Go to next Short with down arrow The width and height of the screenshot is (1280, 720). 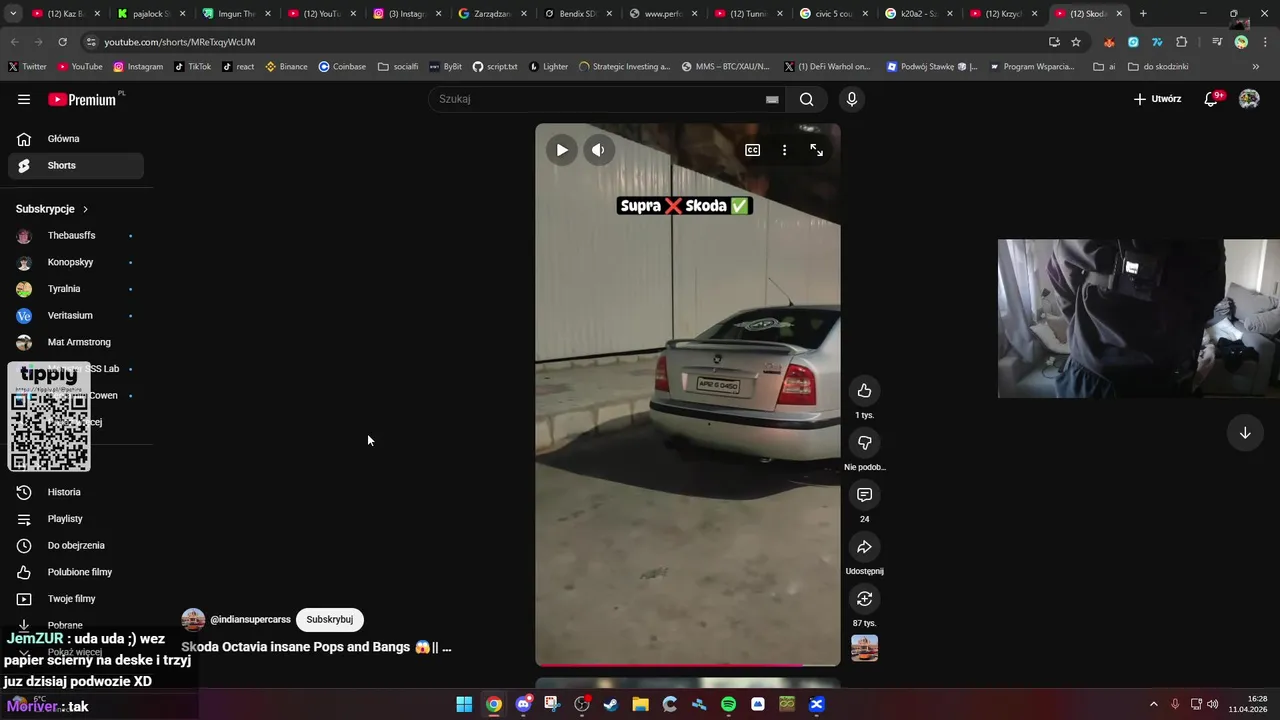point(1245,433)
